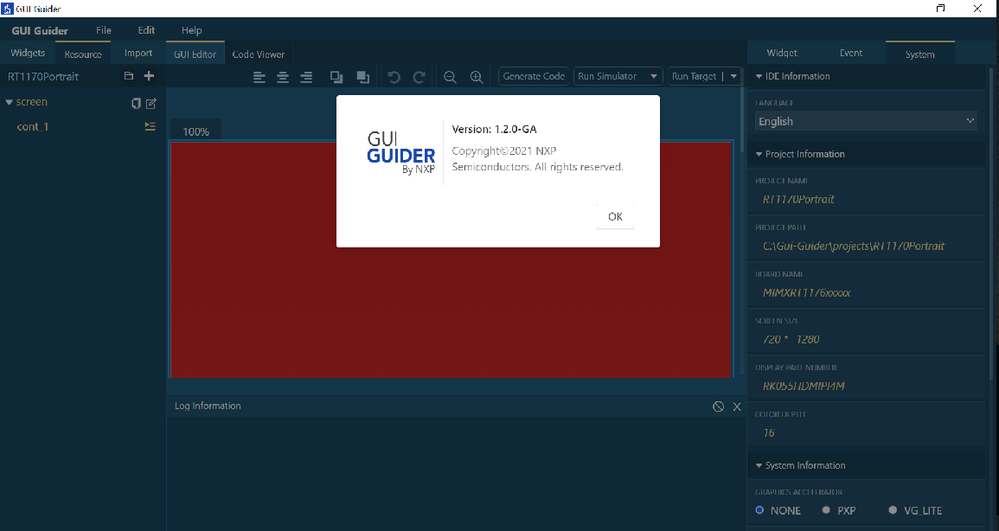The image size is (999, 531).
Task: Click the send to back icon
Action: (x=363, y=77)
